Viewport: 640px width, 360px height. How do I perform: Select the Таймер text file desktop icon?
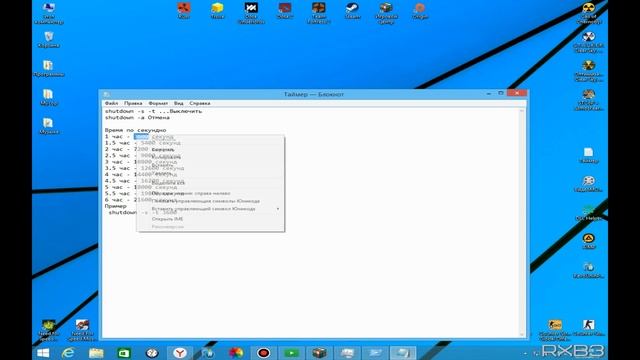click(x=588, y=155)
